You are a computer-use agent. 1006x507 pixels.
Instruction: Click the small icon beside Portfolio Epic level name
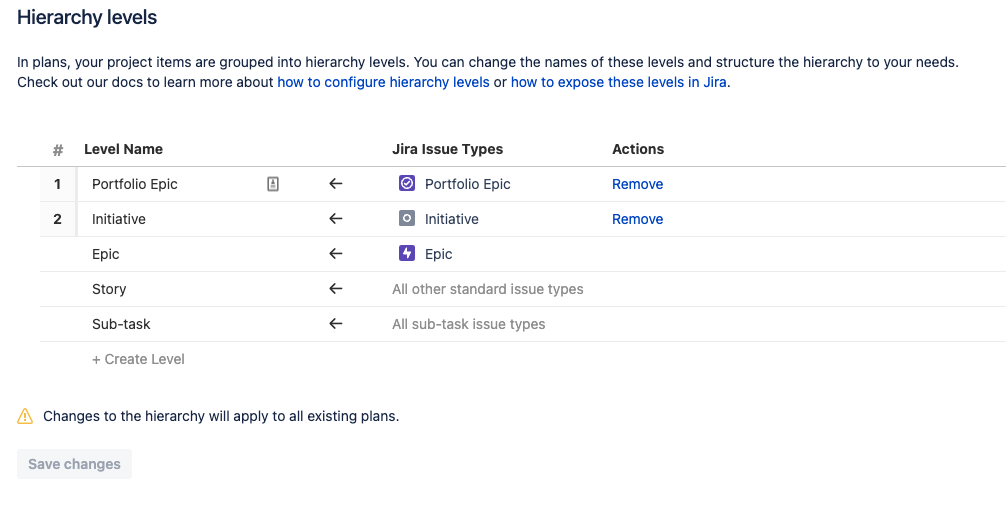[x=273, y=184]
